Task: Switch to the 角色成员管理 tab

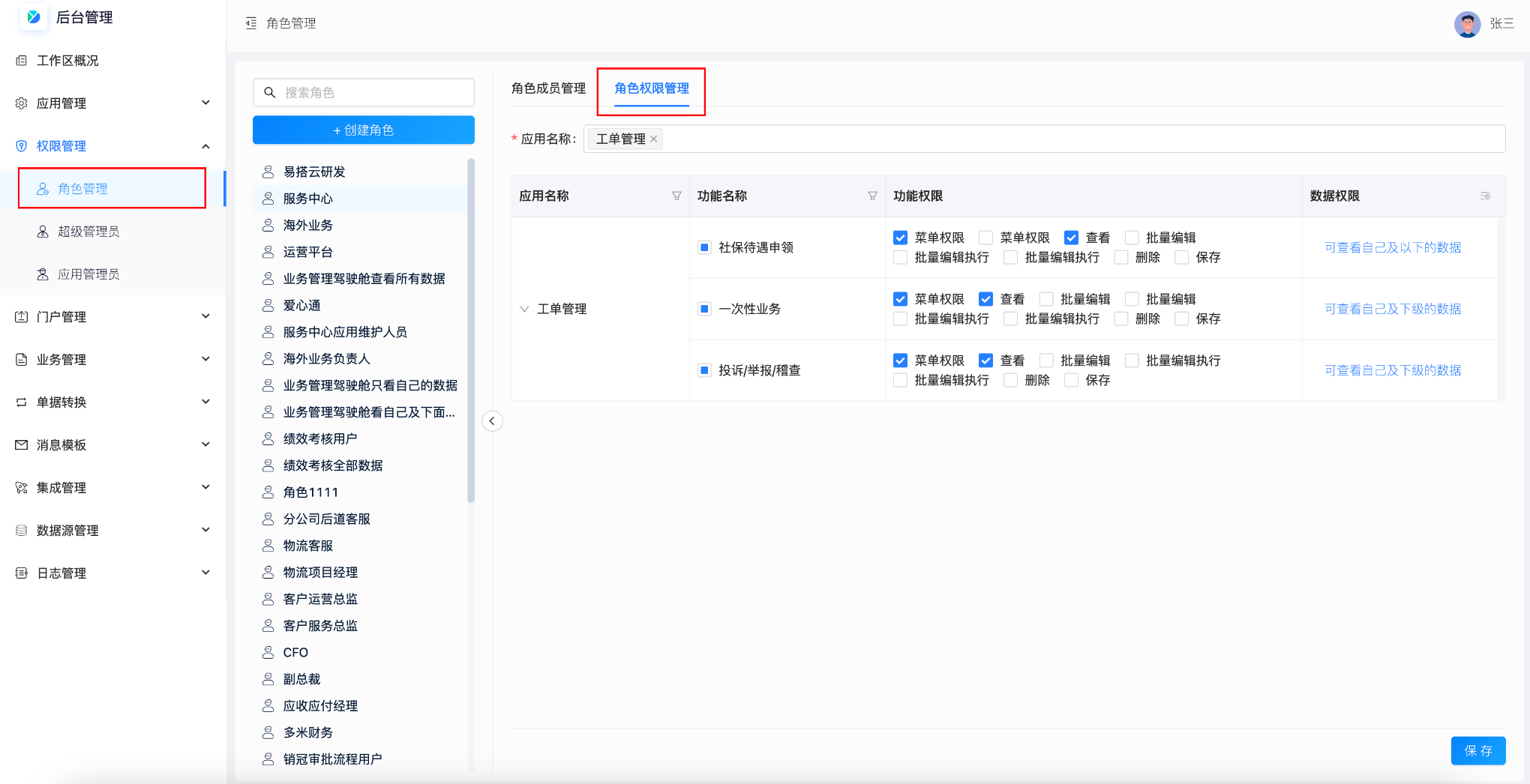Action: [x=548, y=88]
